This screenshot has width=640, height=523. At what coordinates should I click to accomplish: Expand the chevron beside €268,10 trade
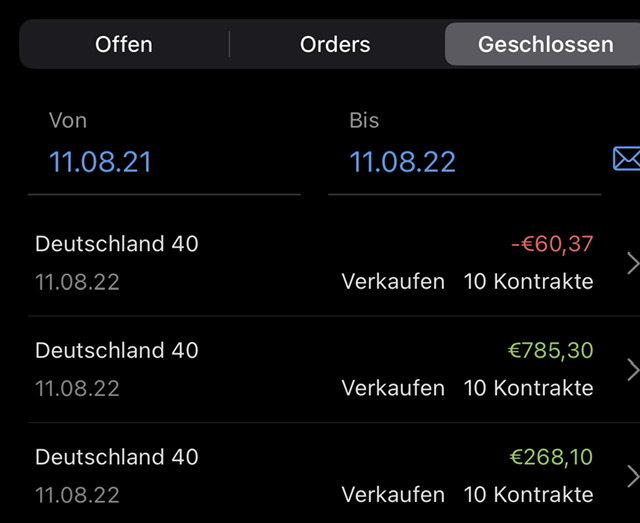pos(632,476)
